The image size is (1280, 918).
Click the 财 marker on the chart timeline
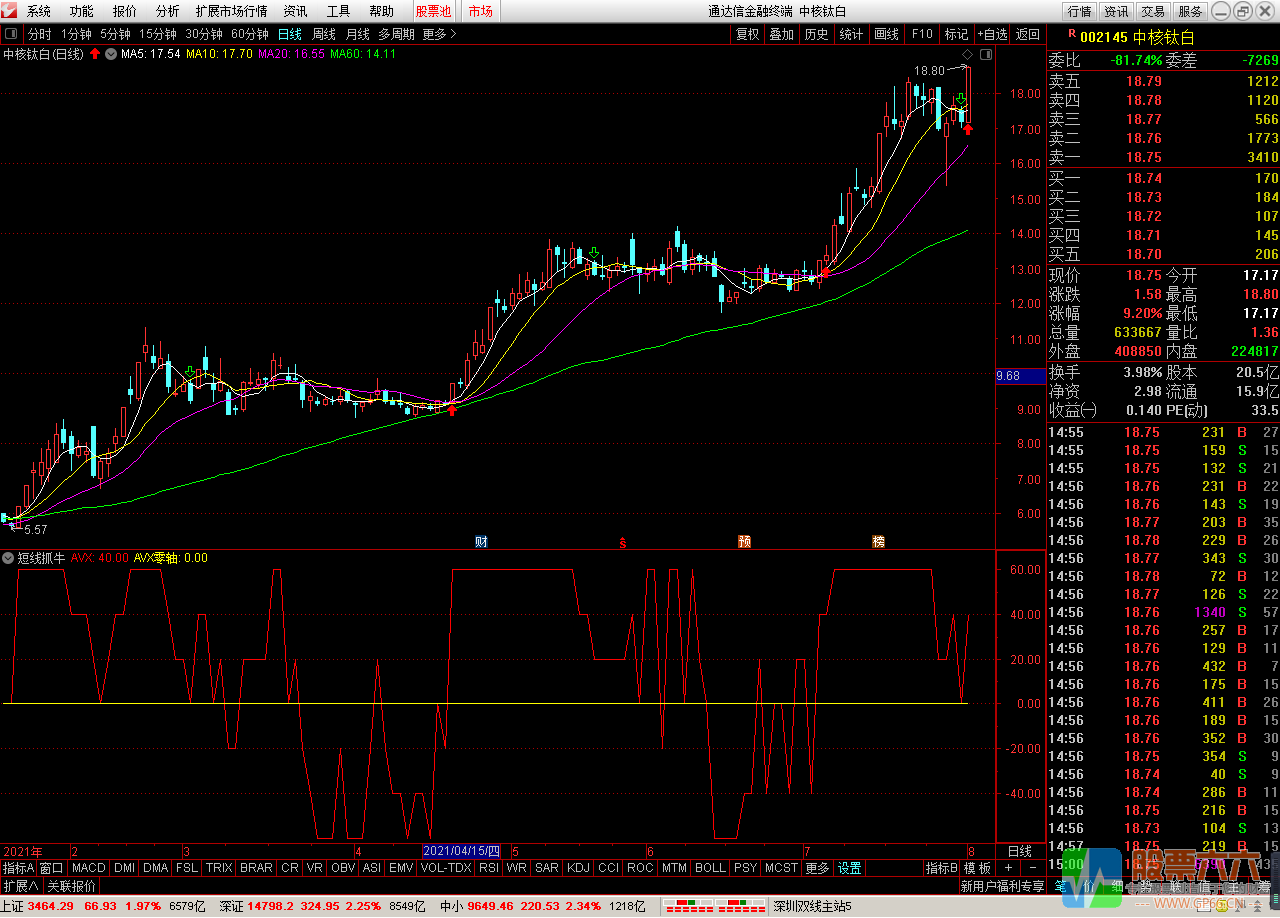tap(481, 542)
